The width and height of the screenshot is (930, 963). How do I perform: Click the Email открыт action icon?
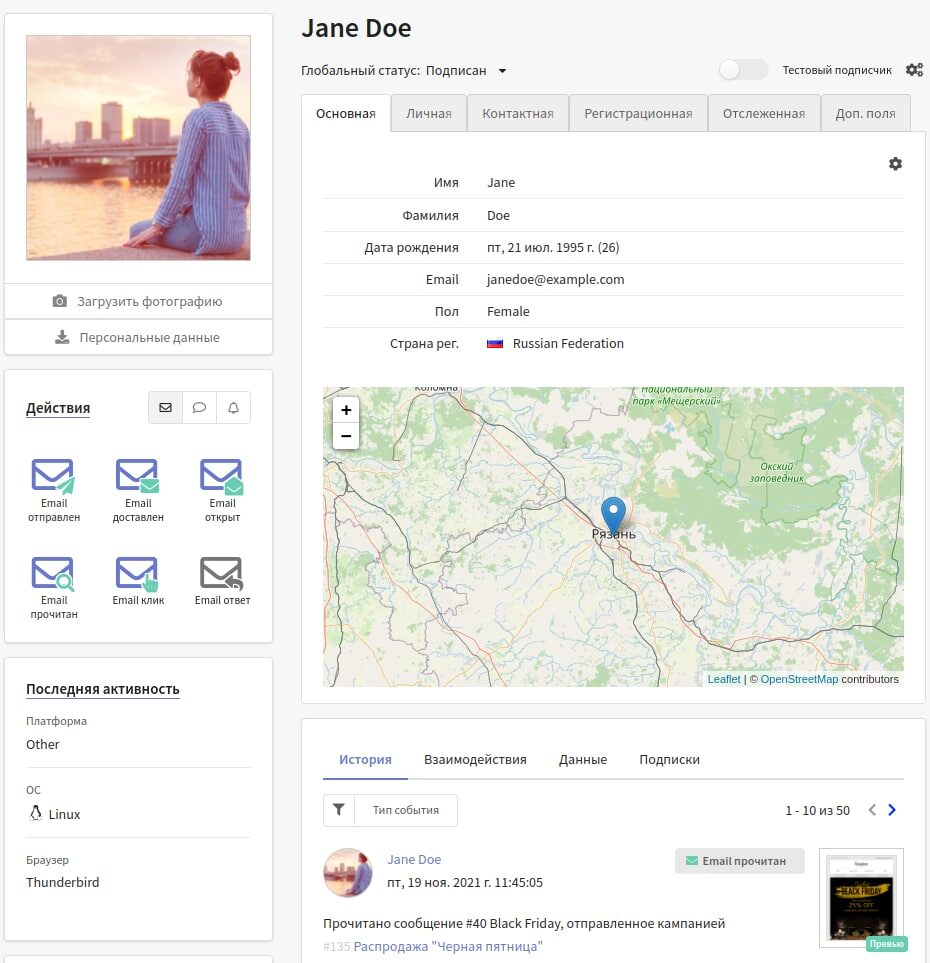tap(222, 476)
